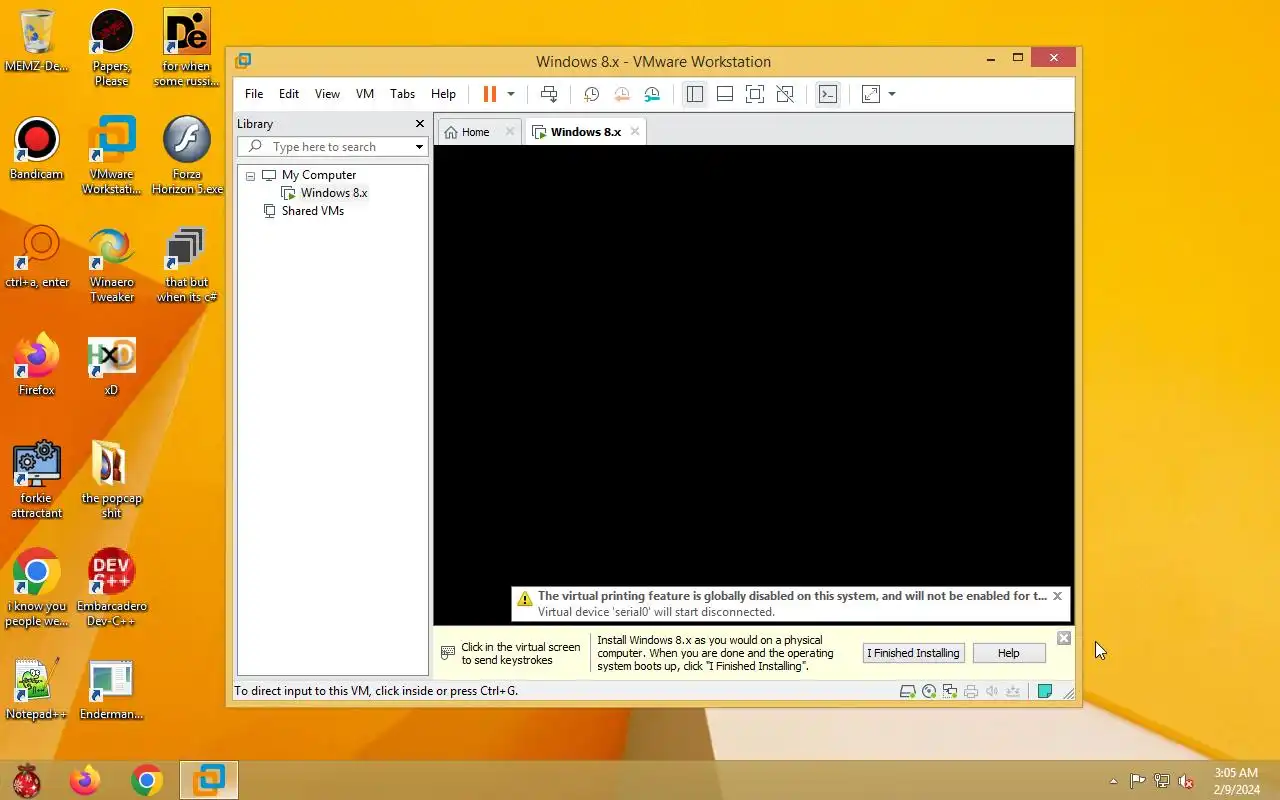Open the Tabs menu
The height and width of the screenshot is (800, 1280).
point(403,94)
